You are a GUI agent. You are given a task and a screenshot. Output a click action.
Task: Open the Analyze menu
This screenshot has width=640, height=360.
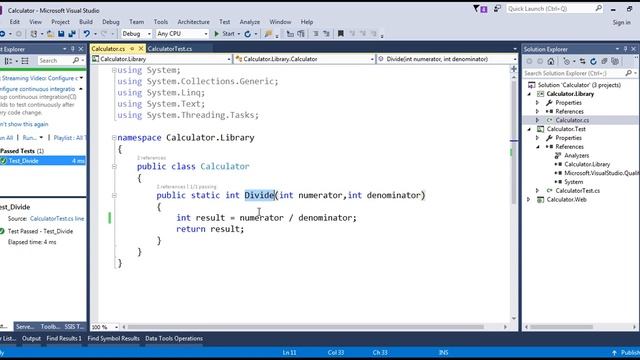[x=249, y=22]
